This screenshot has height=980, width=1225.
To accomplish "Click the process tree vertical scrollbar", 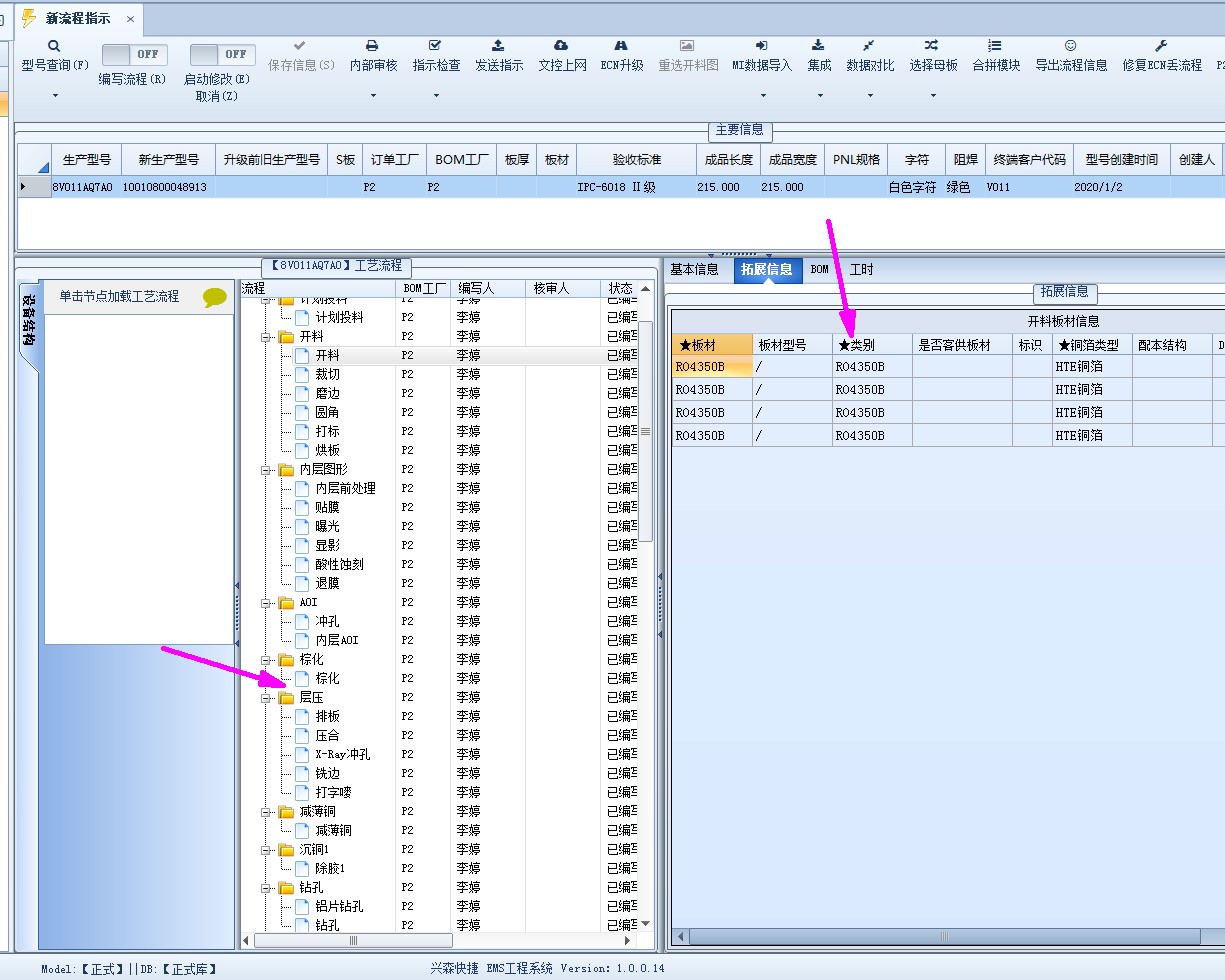I will 645,430.
